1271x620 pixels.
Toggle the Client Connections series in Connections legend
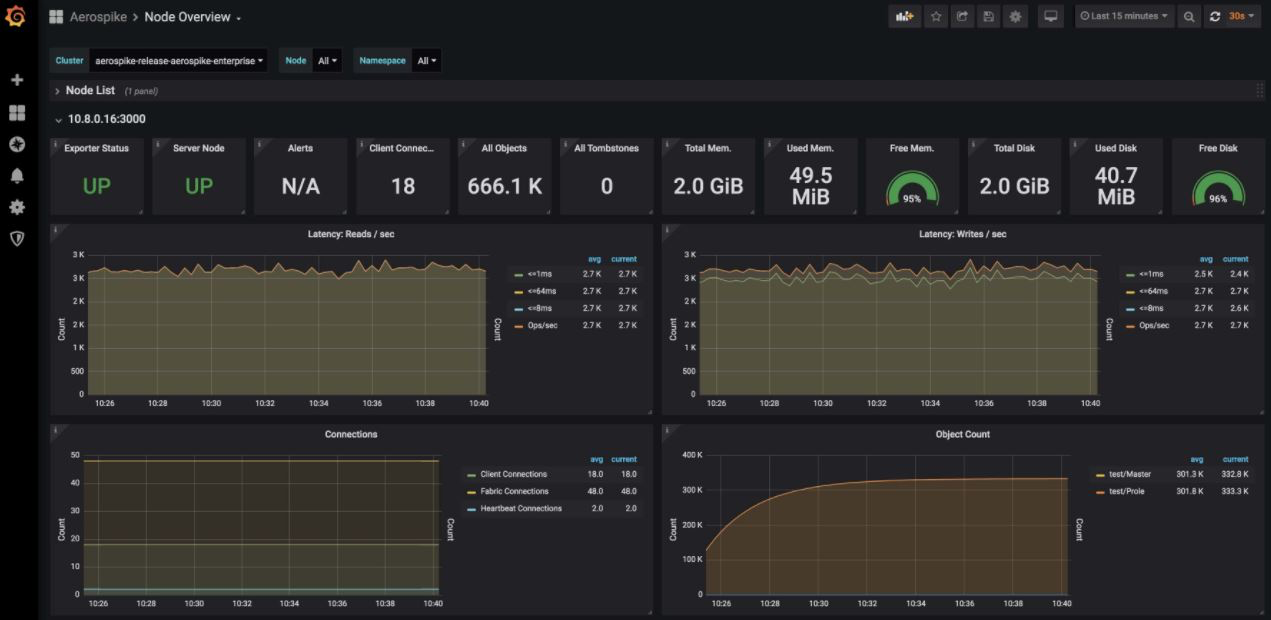click(514, 474)
